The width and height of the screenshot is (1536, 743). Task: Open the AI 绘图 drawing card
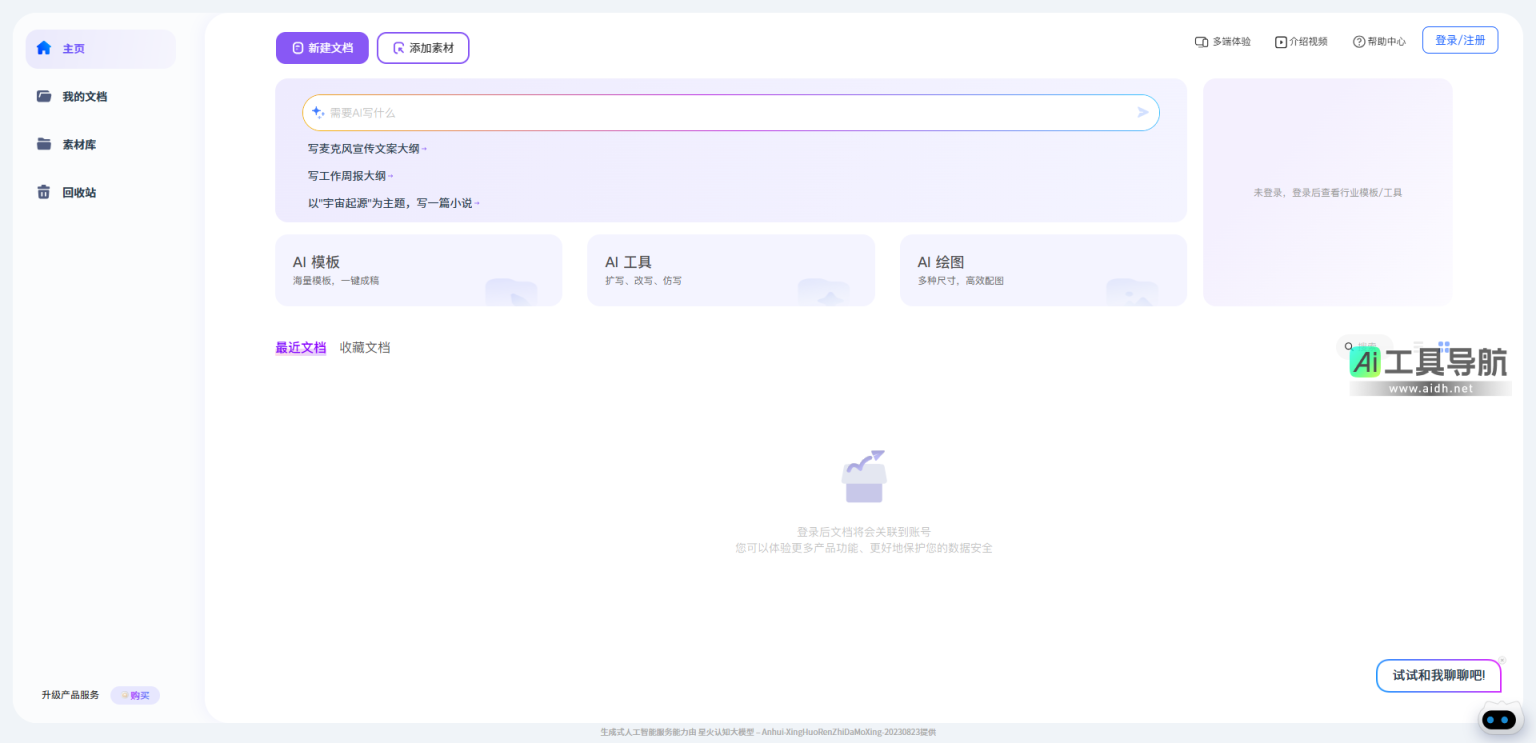[1043, 270]
